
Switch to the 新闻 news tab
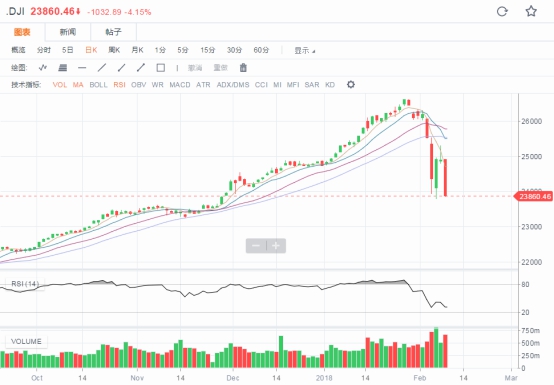click(x=68, y=32)
